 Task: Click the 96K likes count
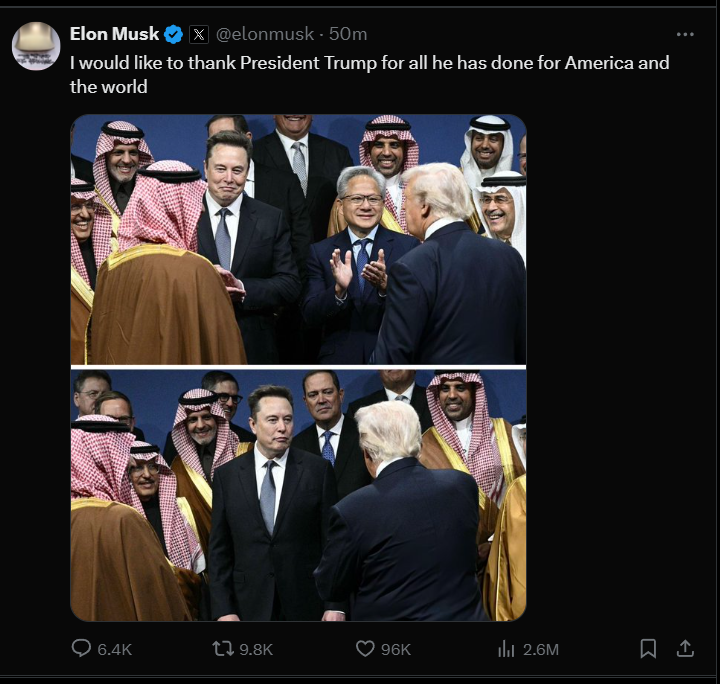(396, 649)
